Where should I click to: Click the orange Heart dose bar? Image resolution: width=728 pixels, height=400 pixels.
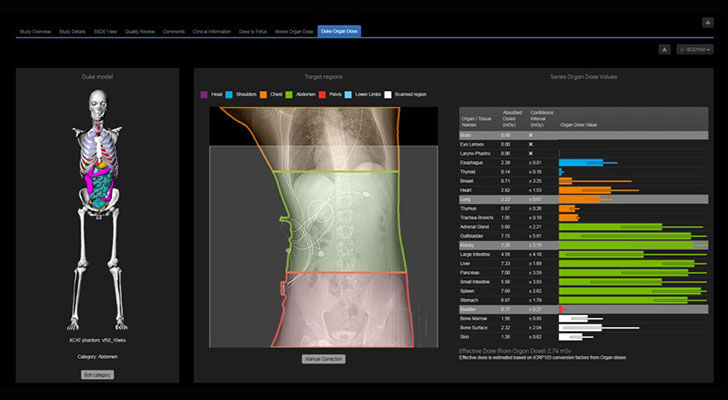pos(585,190)
